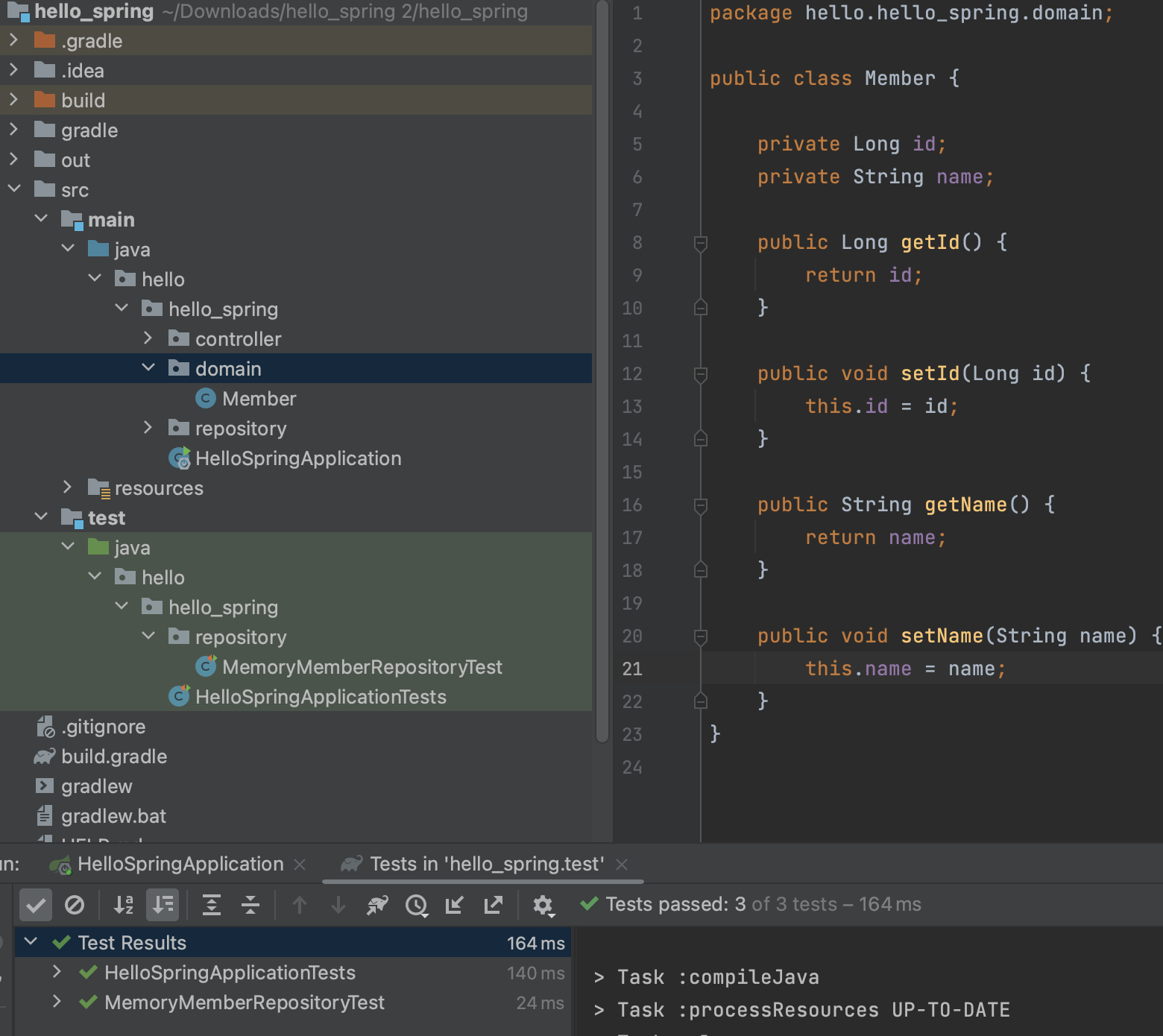The image size is (1163, 1036).
Task: Expand the controller package
Action: 148,338
